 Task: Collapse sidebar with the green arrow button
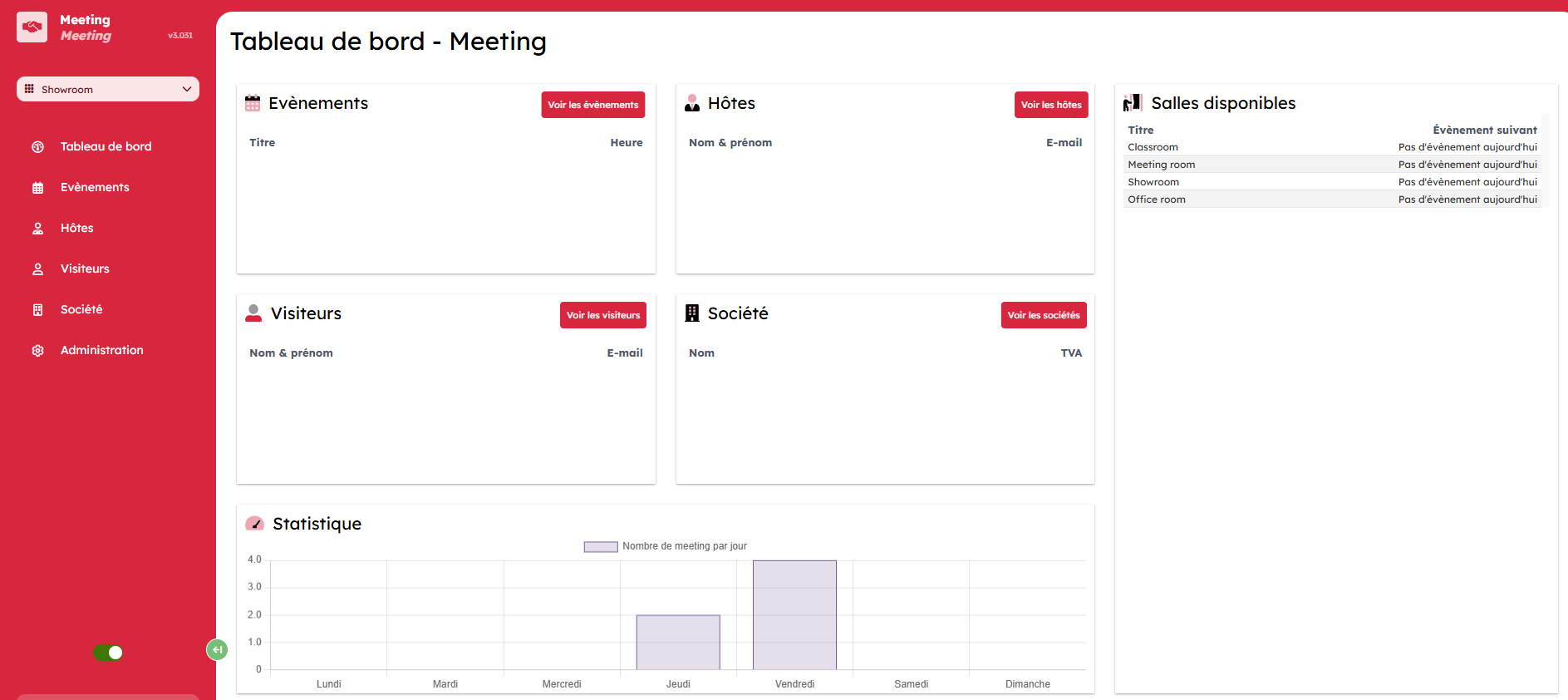217,649
